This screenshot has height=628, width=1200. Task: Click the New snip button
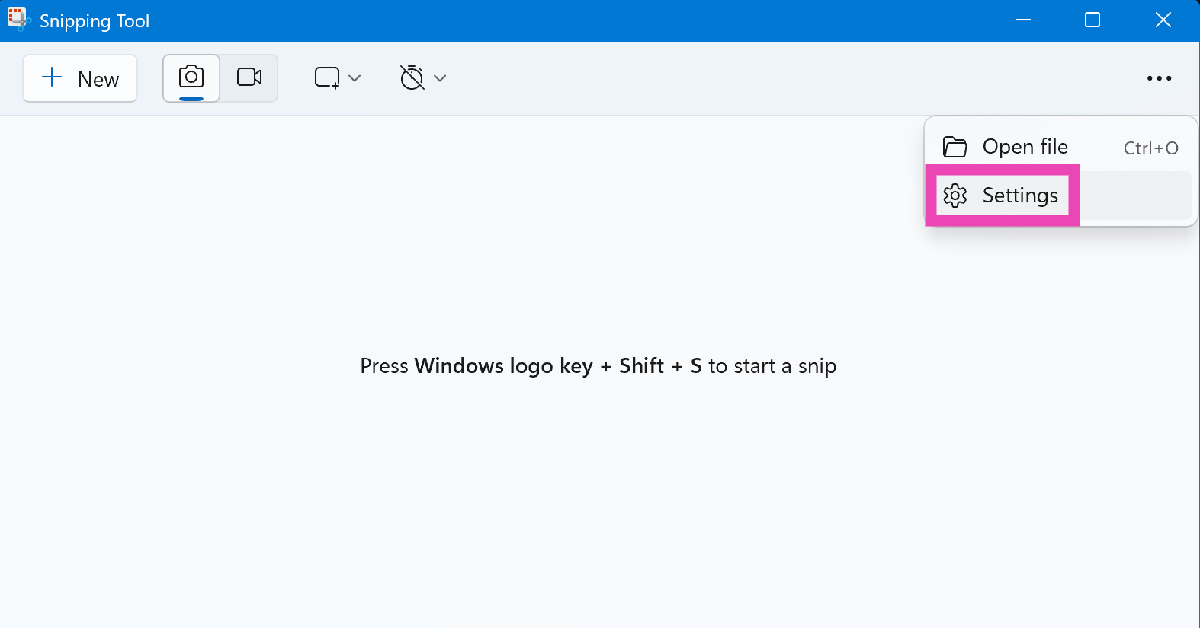tap(80, 78)
